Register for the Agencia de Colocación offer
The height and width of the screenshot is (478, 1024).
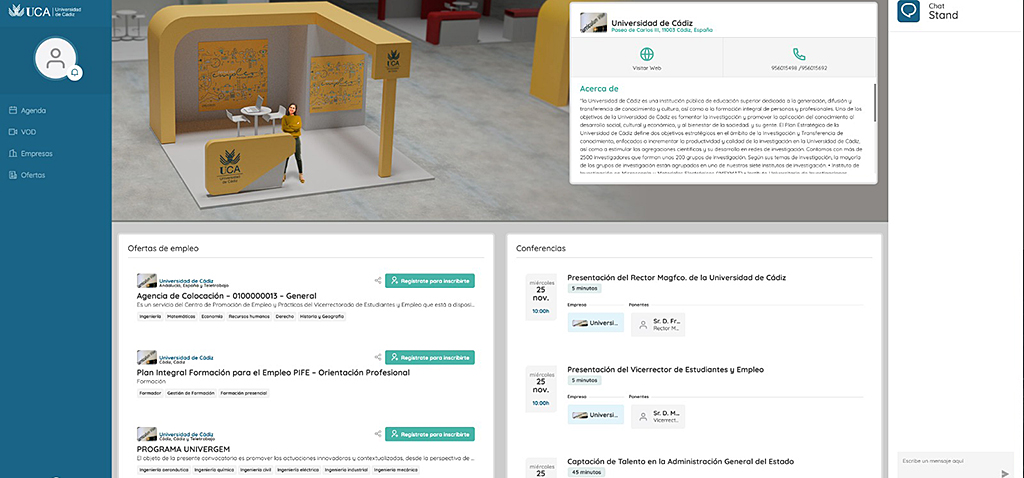click(430, 281)
